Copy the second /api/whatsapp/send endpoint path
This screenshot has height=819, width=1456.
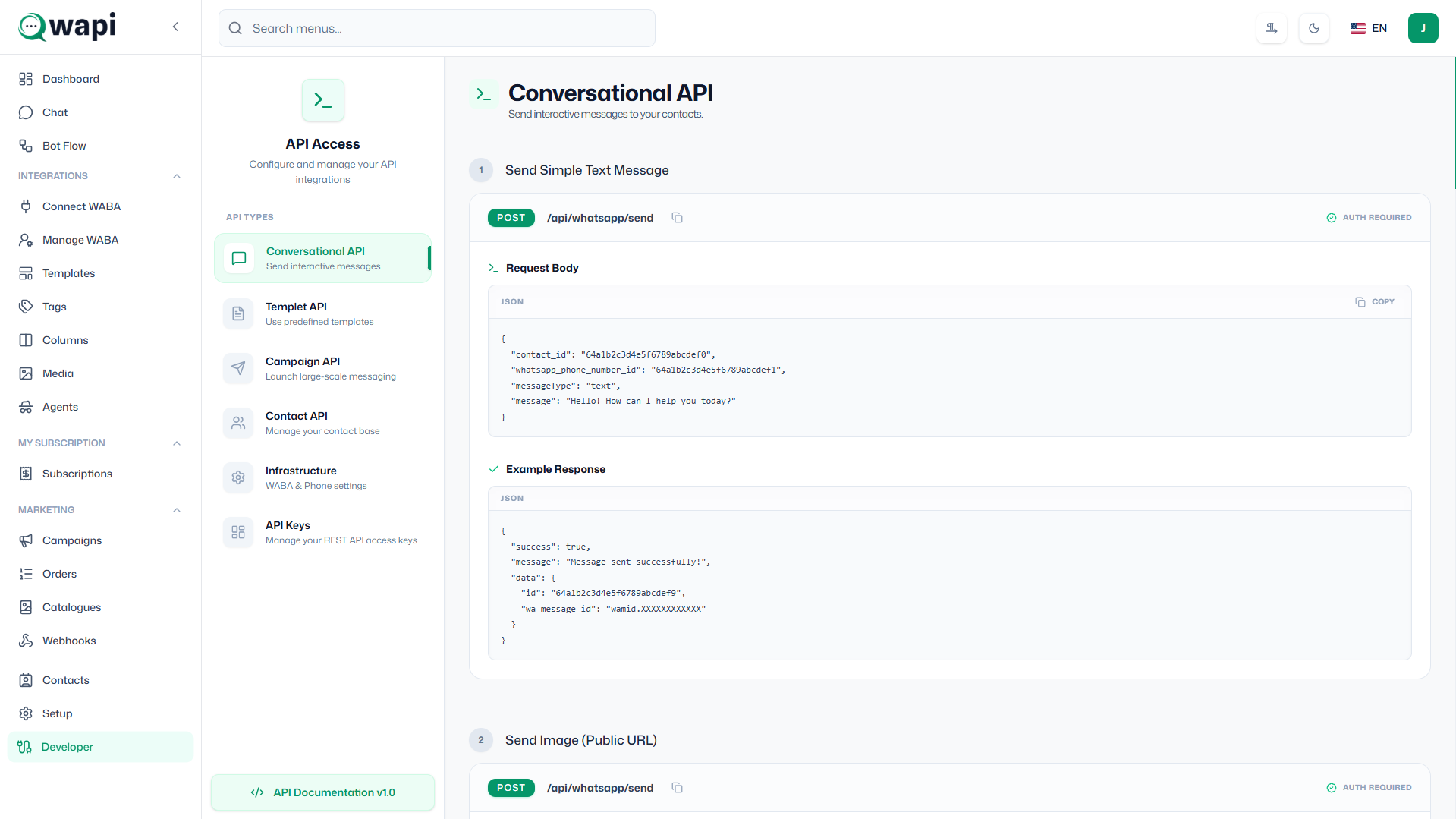[677, 788]
